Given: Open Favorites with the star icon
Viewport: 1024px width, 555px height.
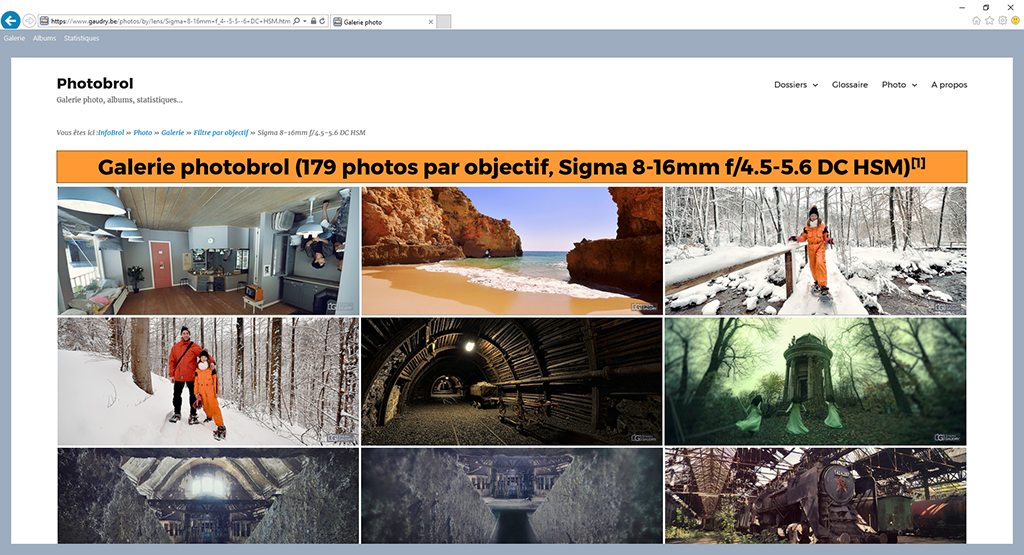Looking at the screenshot, I should pyautogui.click(x=989, y=21).
